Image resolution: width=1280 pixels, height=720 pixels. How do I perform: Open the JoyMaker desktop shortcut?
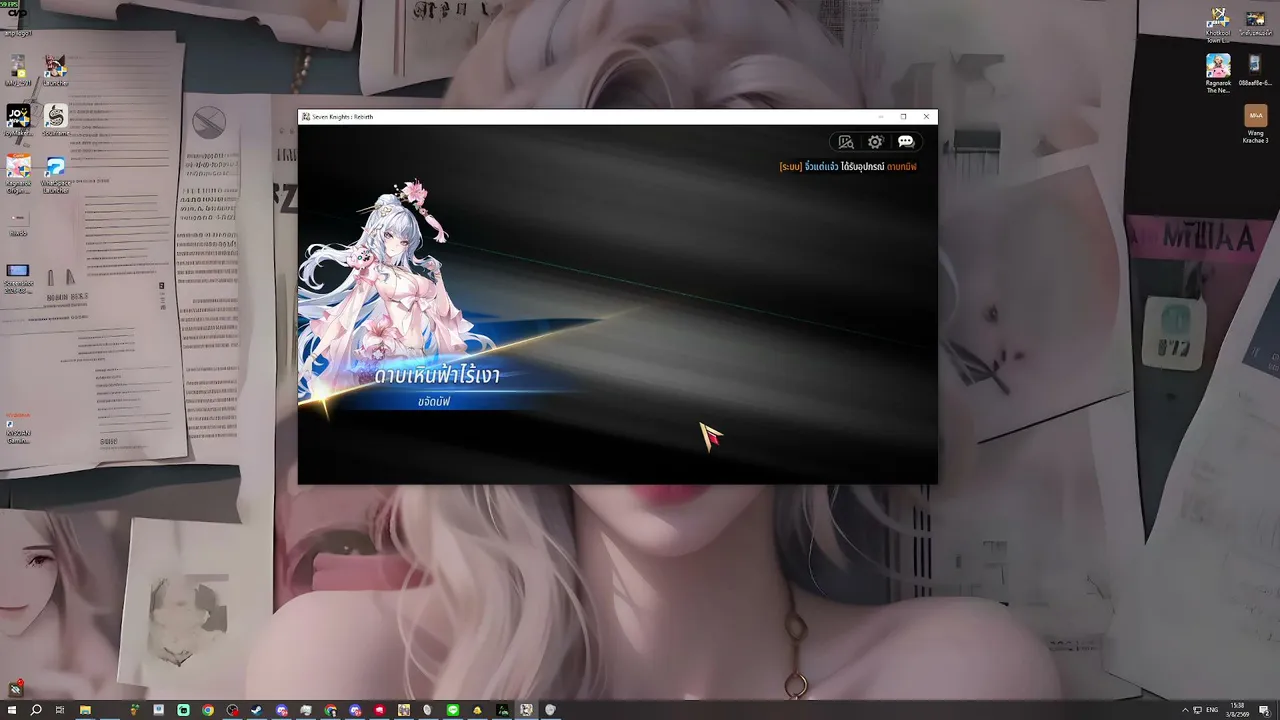click(18, 120)
